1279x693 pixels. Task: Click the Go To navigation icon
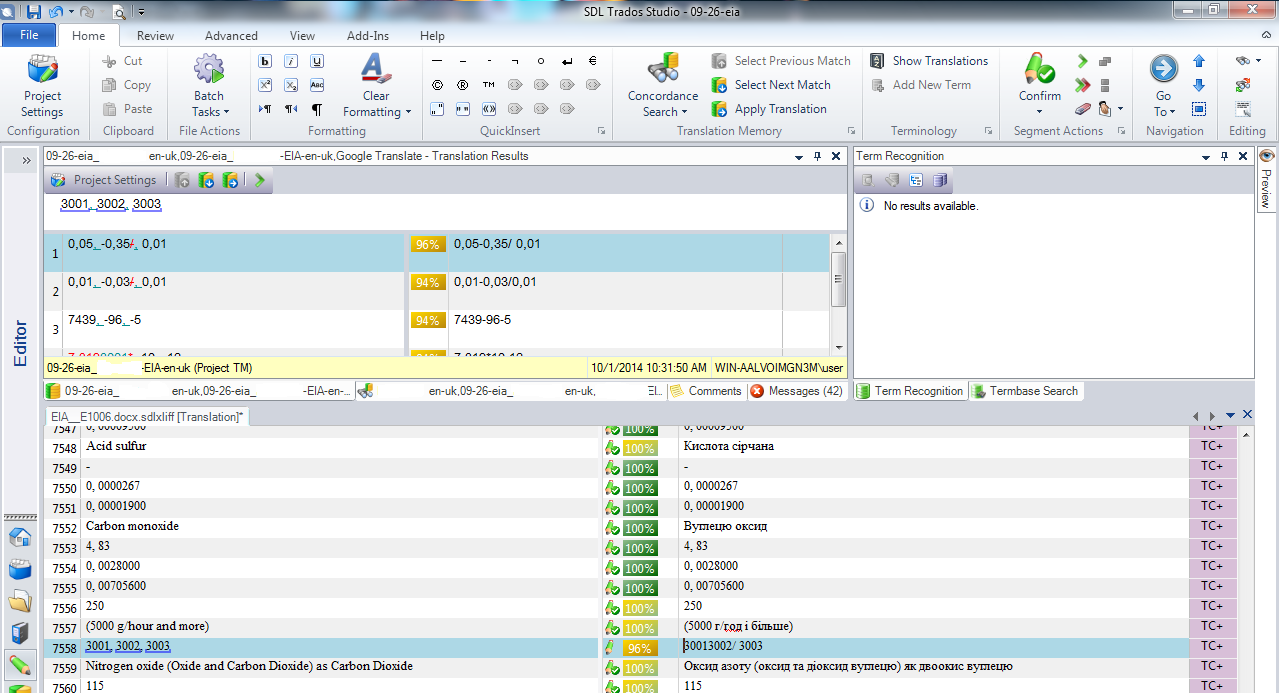pyautogui.click(x=1163, y=71)
